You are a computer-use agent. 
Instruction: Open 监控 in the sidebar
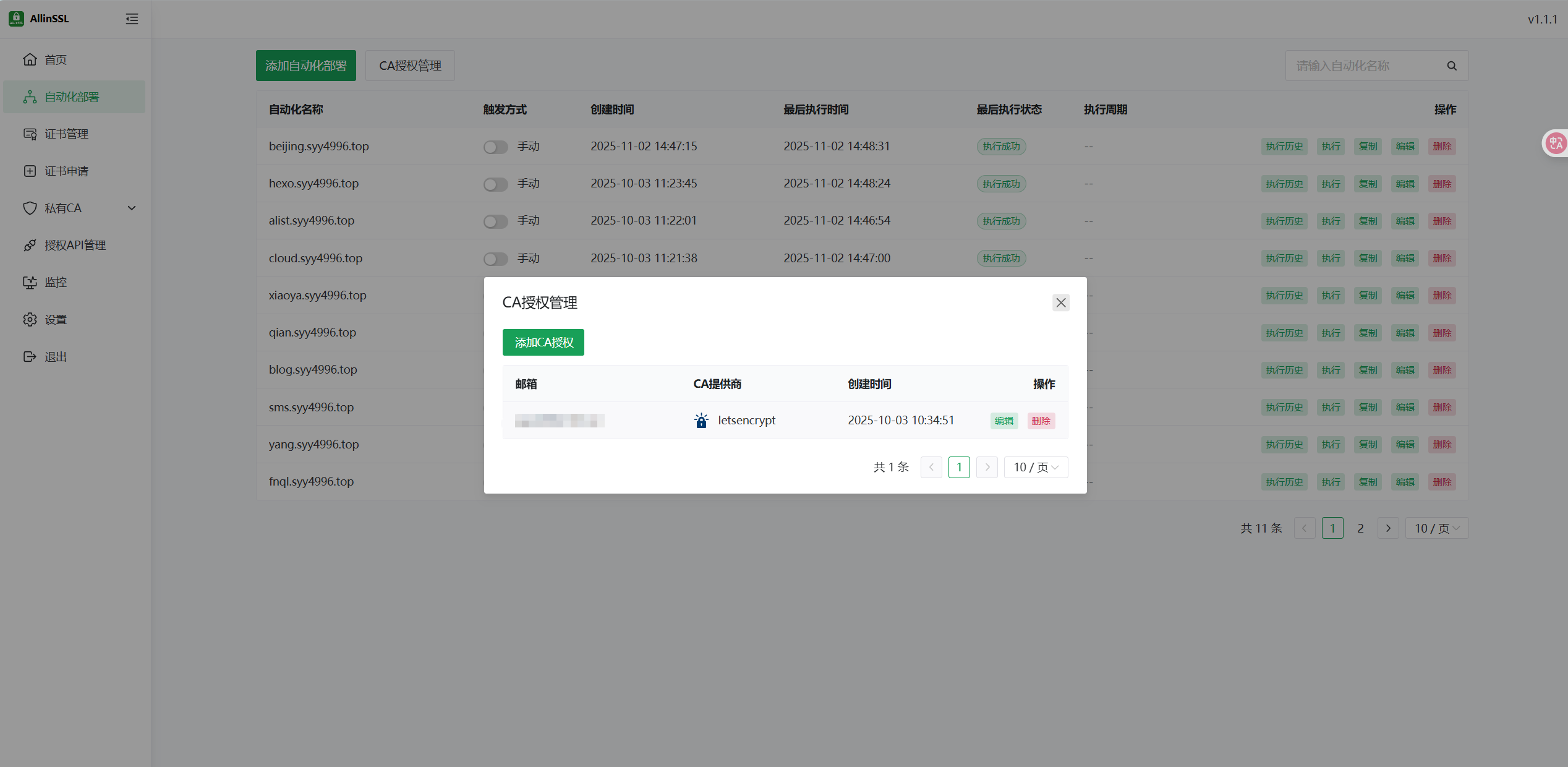55,282
